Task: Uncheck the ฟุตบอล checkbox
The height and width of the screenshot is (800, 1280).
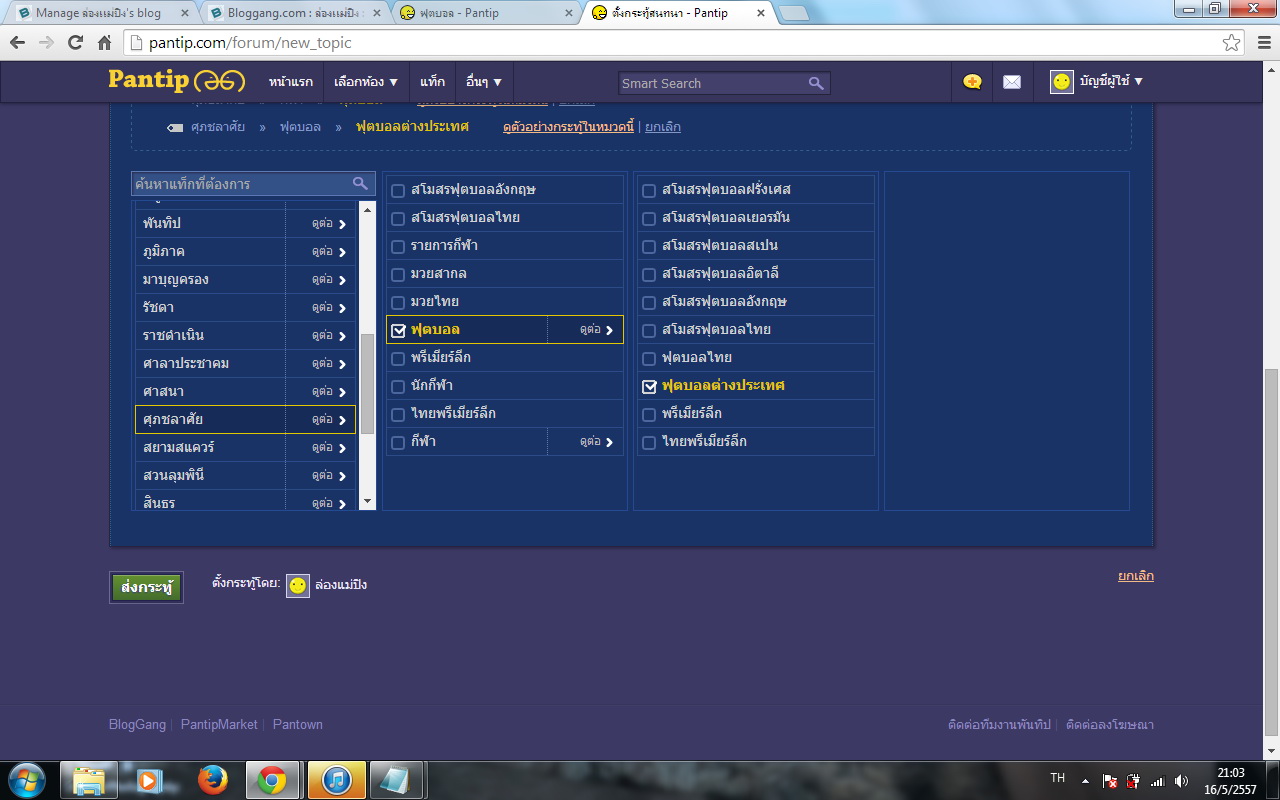Action: click(398, 330)
